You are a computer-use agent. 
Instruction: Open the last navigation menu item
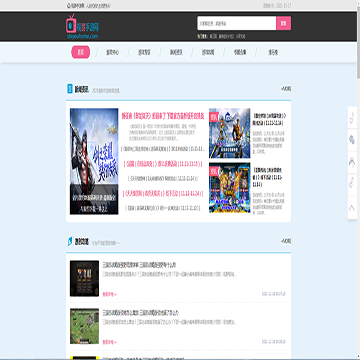[273, 52]
